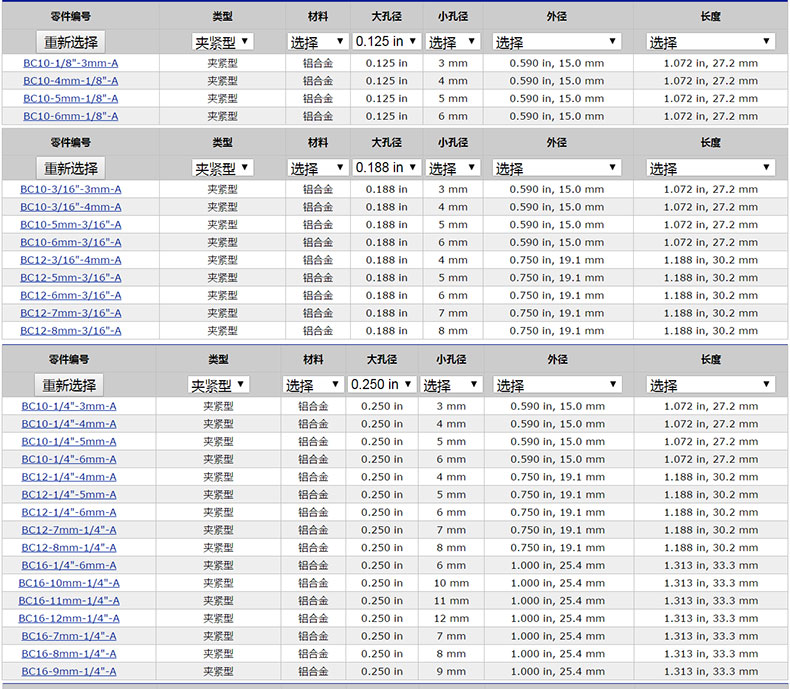The width and height of the screenshot is (790, 689).
Task: Open part link BC16-1/4"-6mm-A
Action: (69, 565)
